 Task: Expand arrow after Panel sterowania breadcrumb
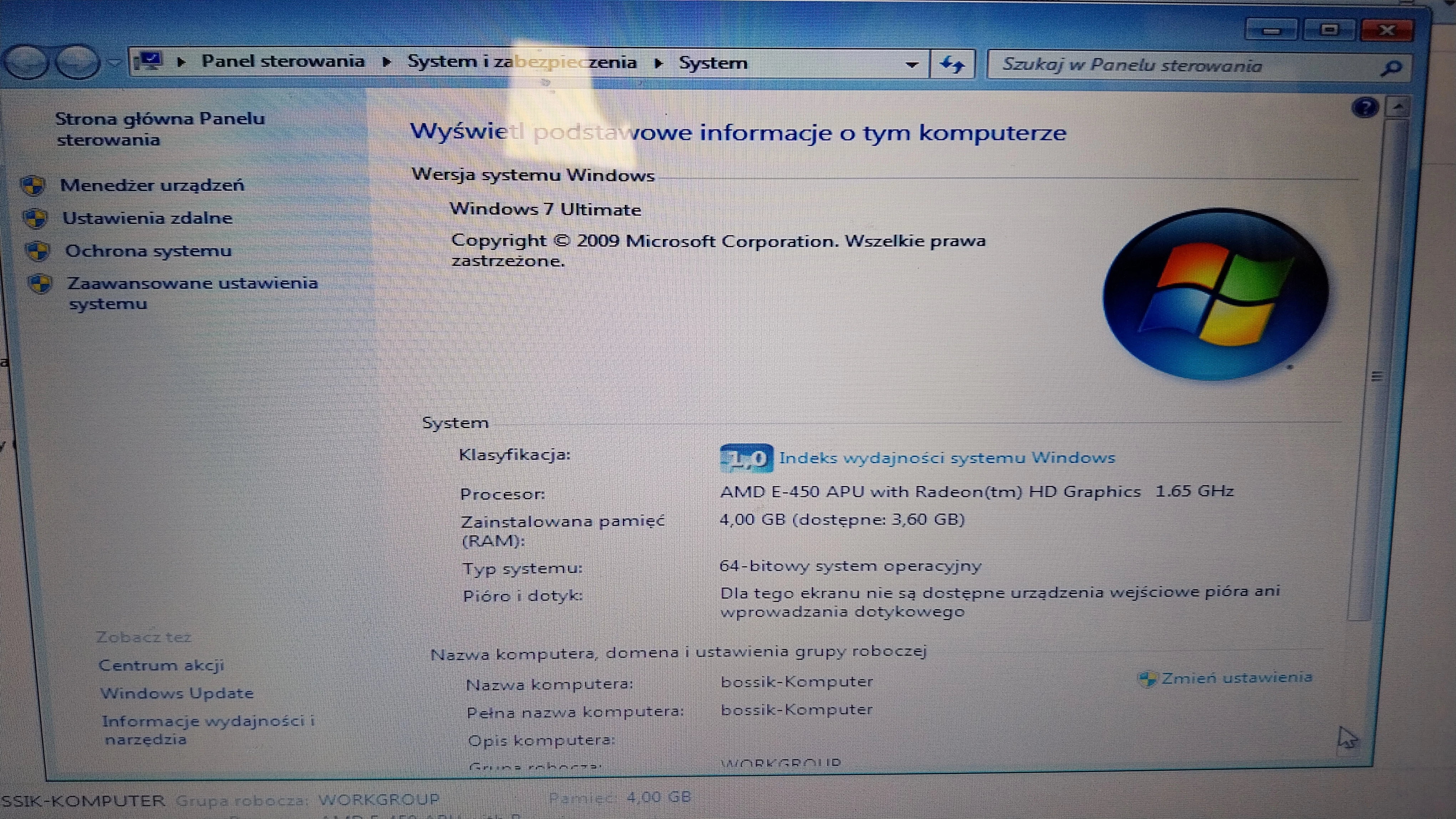386,62
